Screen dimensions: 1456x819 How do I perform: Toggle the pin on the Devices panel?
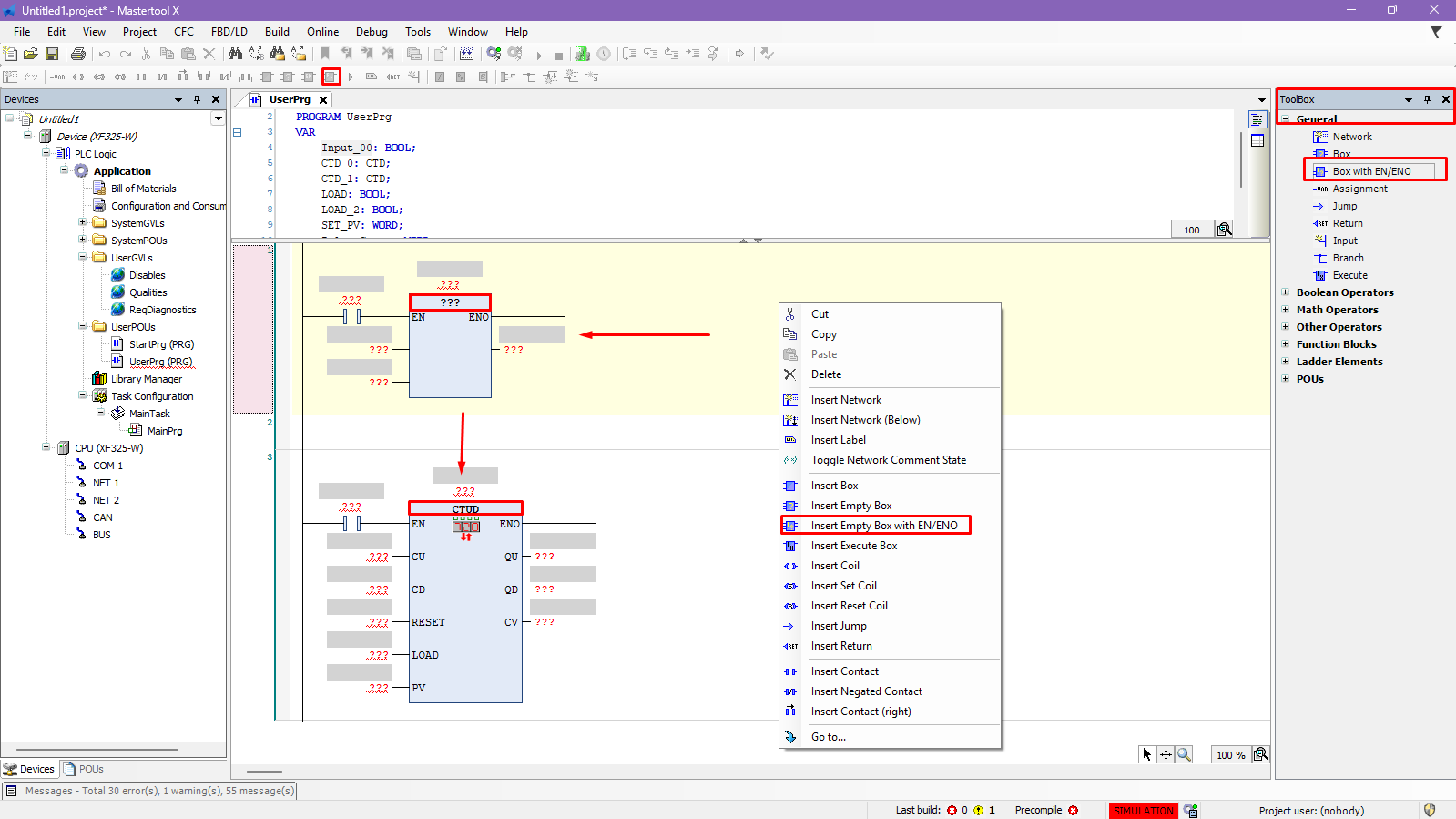[x=197, y=99]
